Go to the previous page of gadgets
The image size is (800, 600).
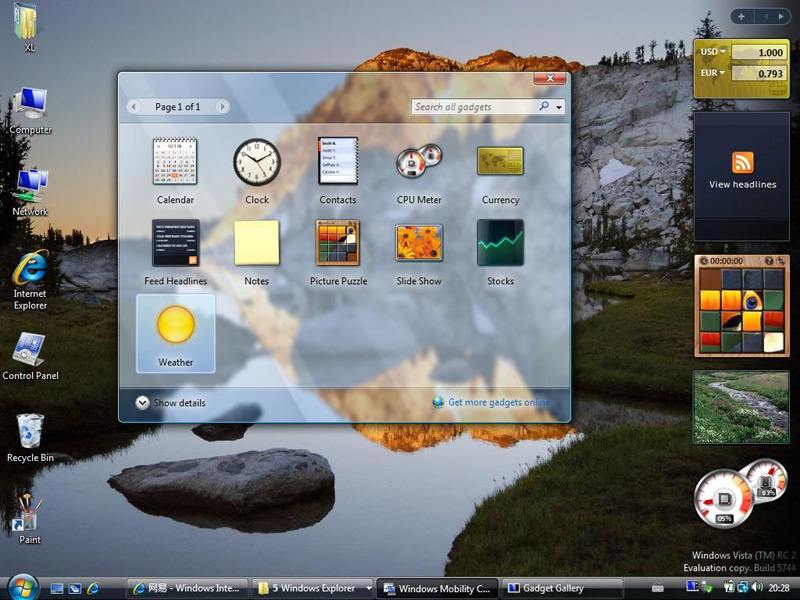coord(134,107)
